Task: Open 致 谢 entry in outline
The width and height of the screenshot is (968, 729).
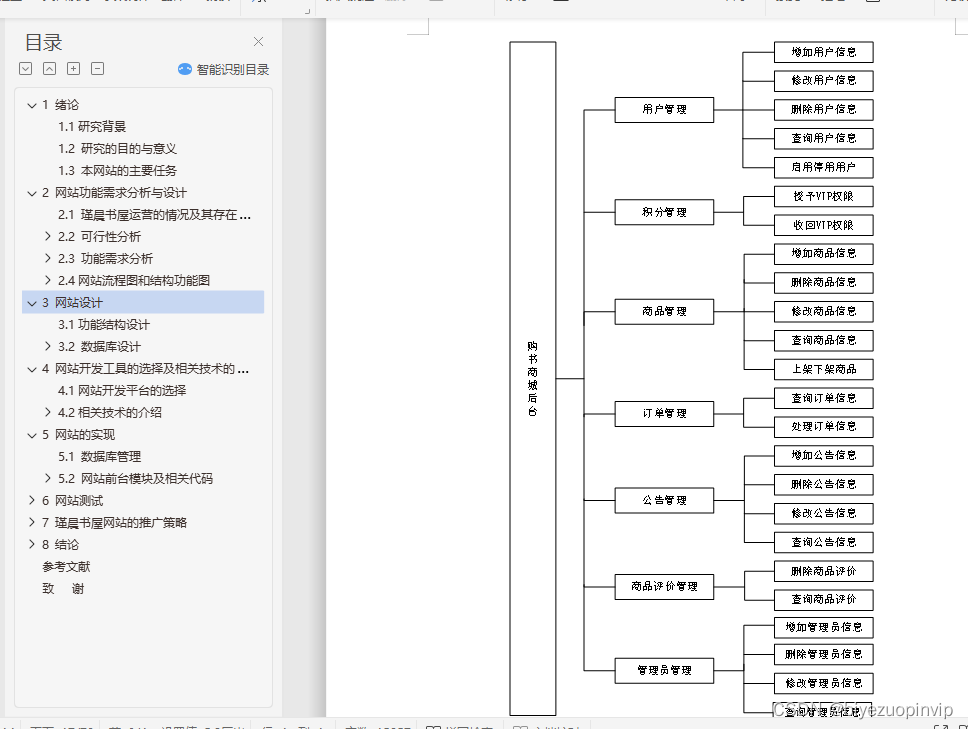Action: pyautogui.click(x=63, y=589)
